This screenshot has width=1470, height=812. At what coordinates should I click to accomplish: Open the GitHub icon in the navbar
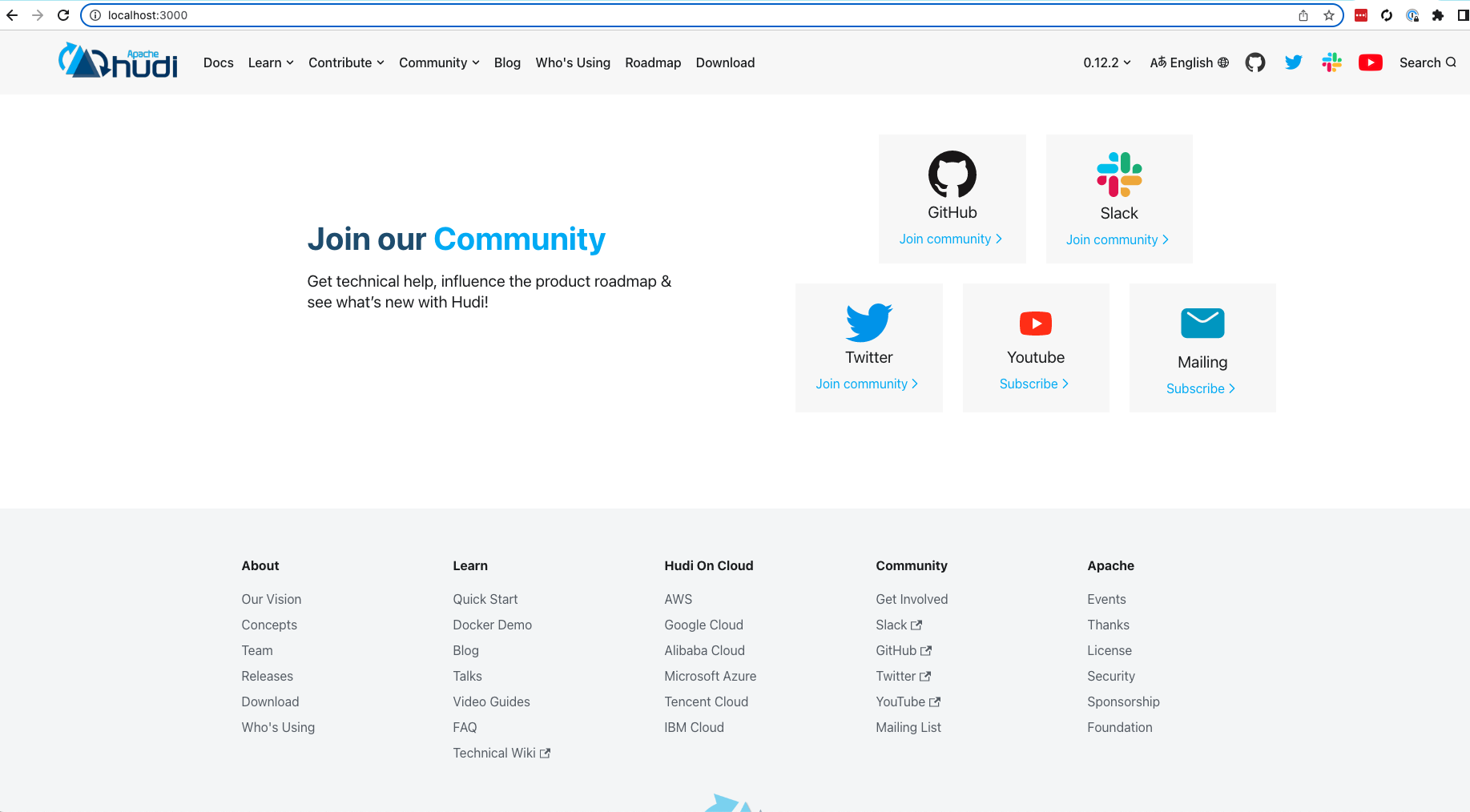[1255, 62]
